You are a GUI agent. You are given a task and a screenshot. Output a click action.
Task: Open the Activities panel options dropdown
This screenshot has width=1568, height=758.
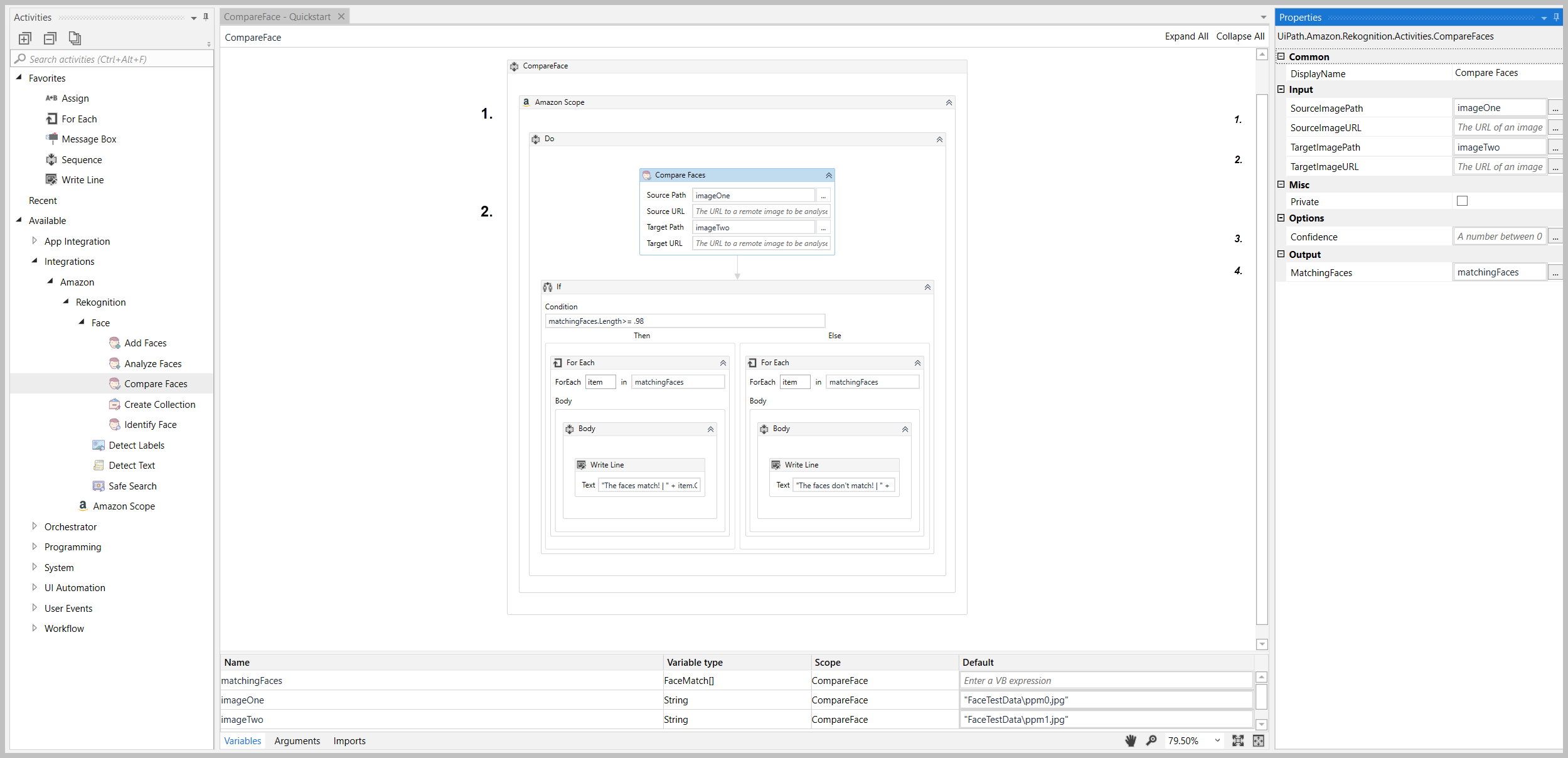pos(194,18)
